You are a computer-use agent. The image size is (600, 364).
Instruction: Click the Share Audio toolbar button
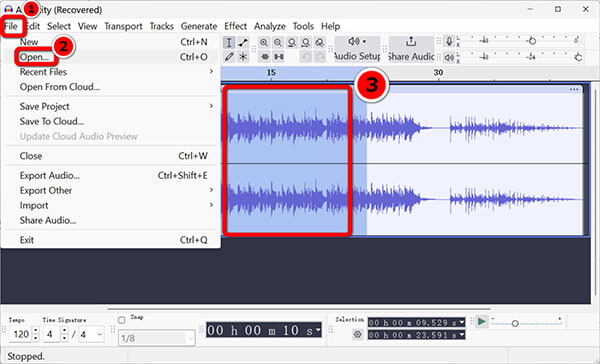411,49
